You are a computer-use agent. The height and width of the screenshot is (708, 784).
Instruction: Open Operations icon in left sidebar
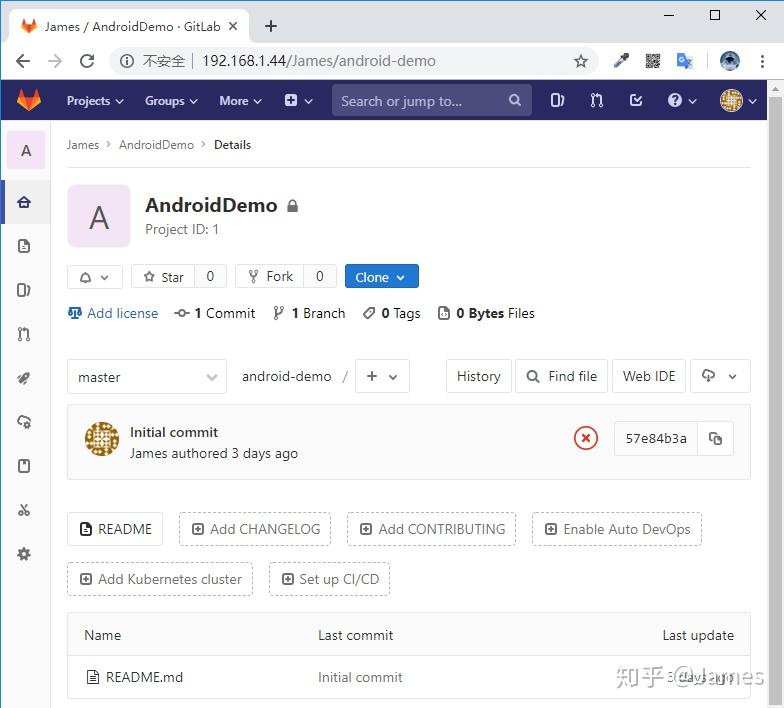(24, 422)
